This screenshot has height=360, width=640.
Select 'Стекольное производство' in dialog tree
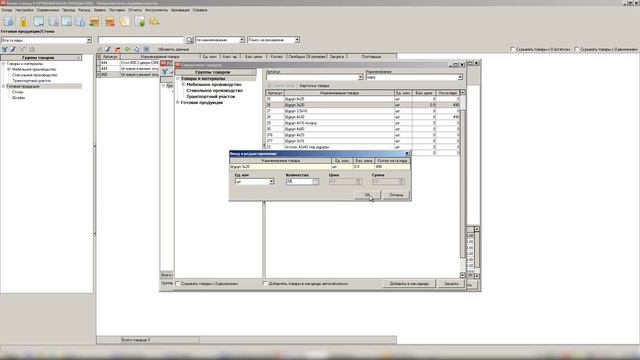[x=215, y=91]
